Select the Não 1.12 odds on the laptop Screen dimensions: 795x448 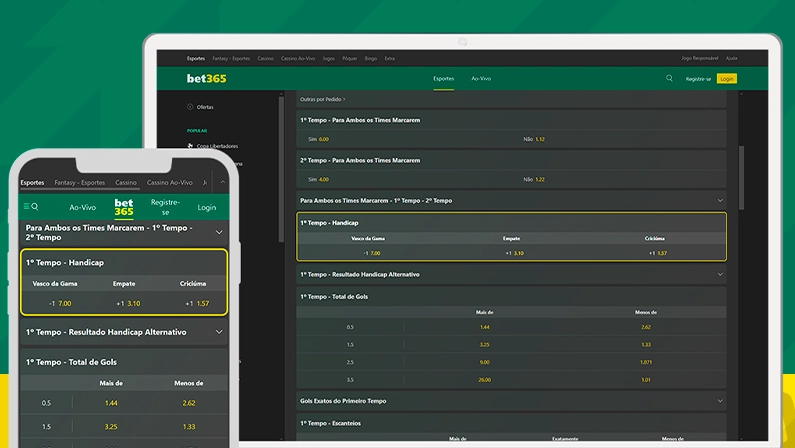(x=534, y=139)
